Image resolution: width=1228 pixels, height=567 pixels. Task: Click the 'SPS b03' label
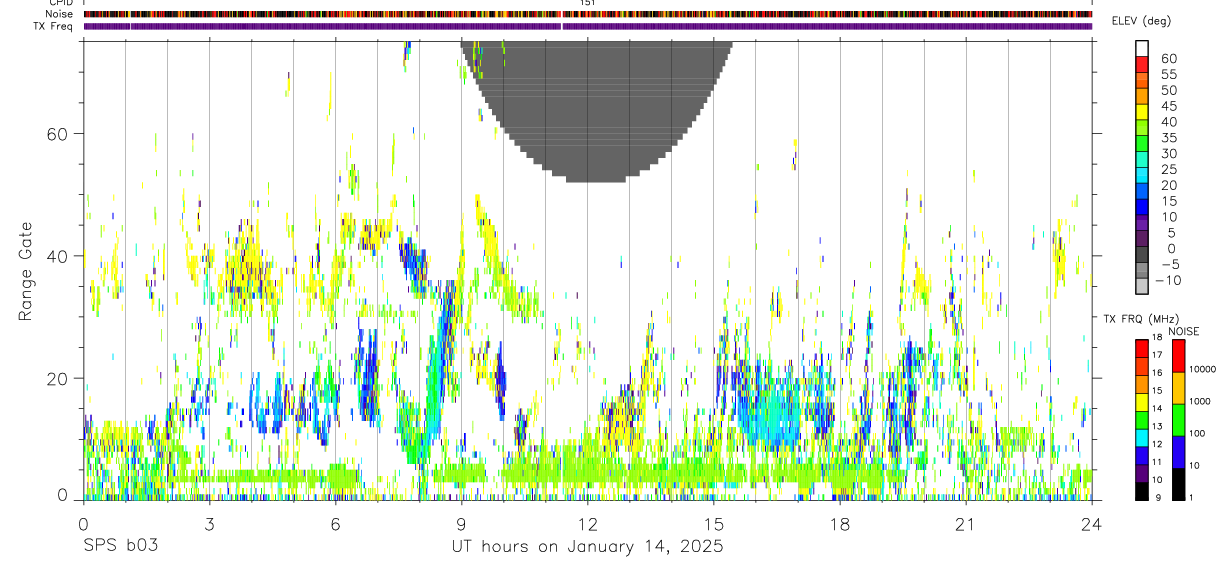point(120,547)
